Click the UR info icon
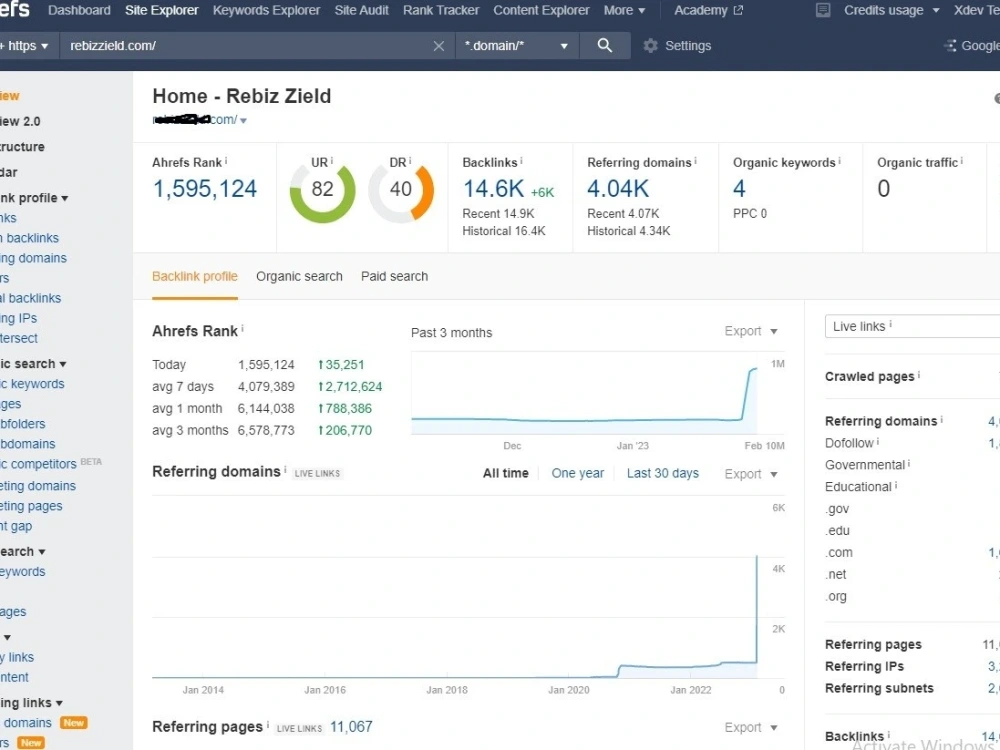This screenshot has width=1000, height=750. [332, 161]
